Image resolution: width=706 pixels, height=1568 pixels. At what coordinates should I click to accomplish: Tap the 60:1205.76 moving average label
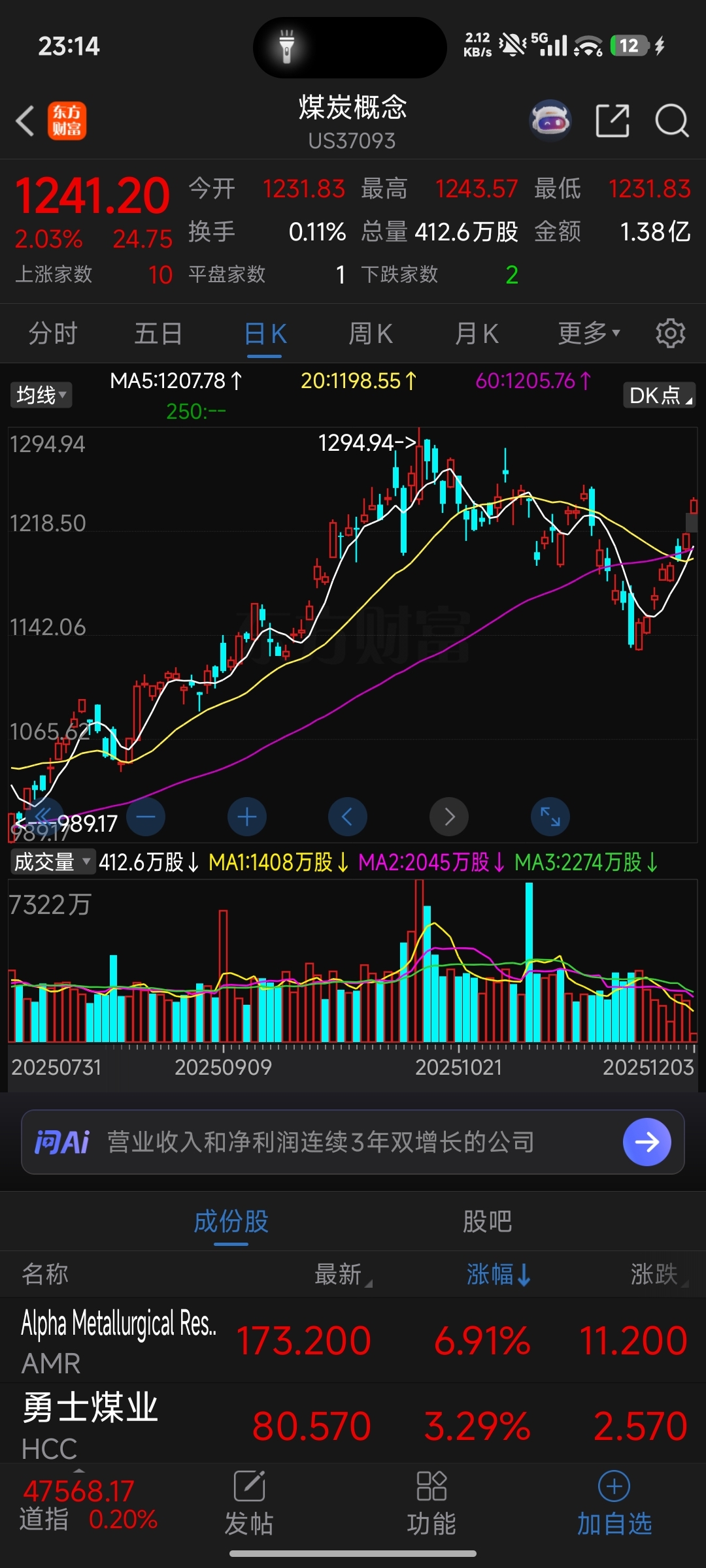coord(533,380)
